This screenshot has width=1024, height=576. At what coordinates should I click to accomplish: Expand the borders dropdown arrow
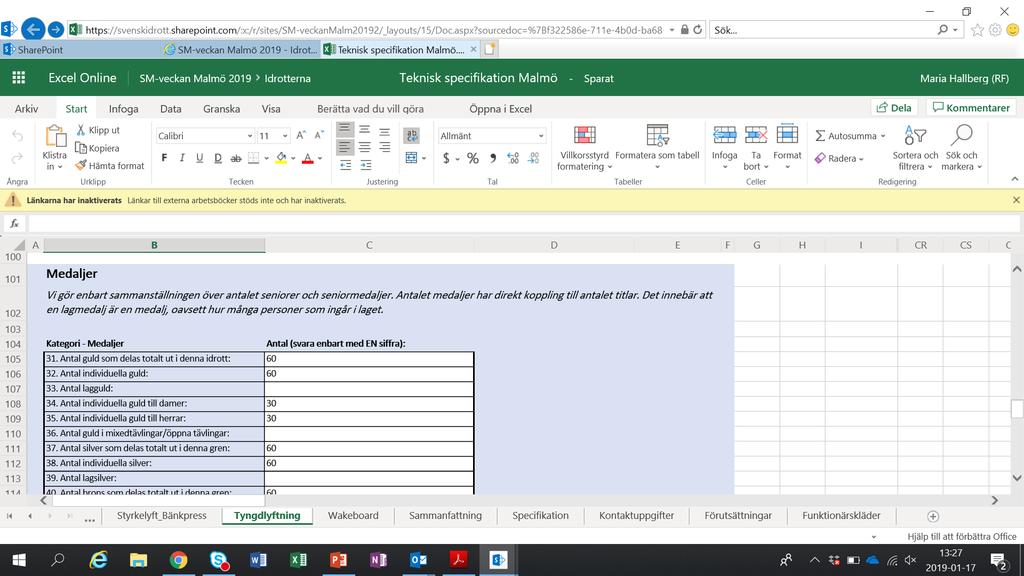point(266,158)
